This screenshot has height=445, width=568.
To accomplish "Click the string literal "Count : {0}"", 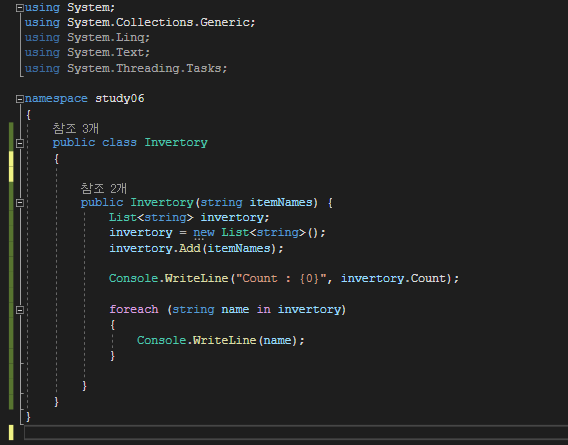I will (281, 278).
